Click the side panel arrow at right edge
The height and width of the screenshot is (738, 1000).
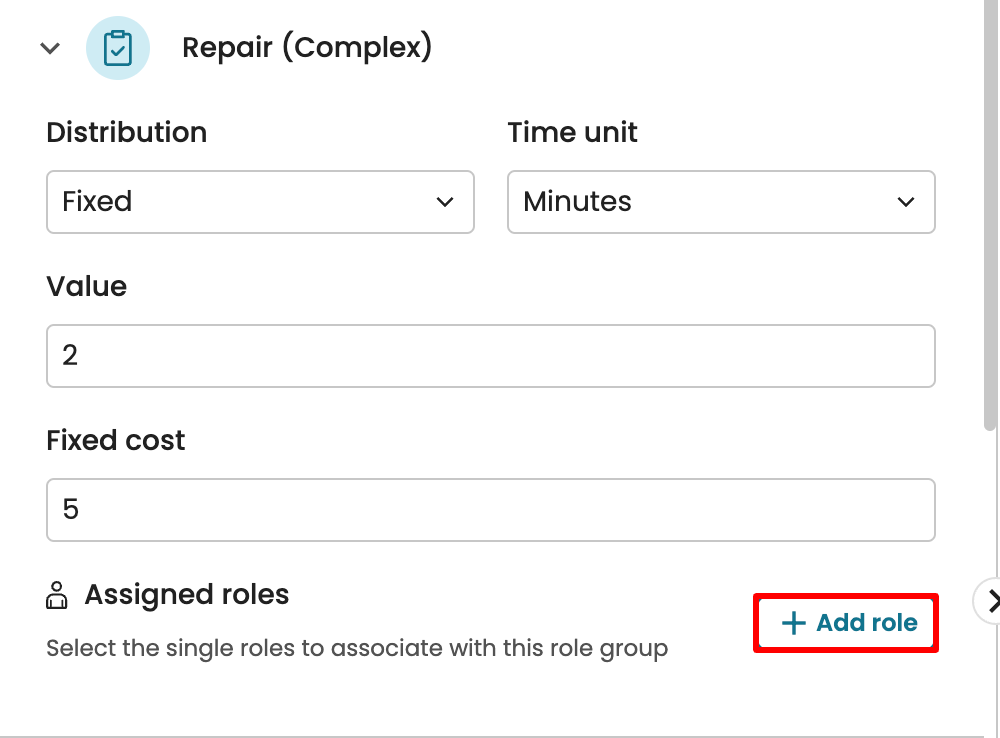pos(990,600)
